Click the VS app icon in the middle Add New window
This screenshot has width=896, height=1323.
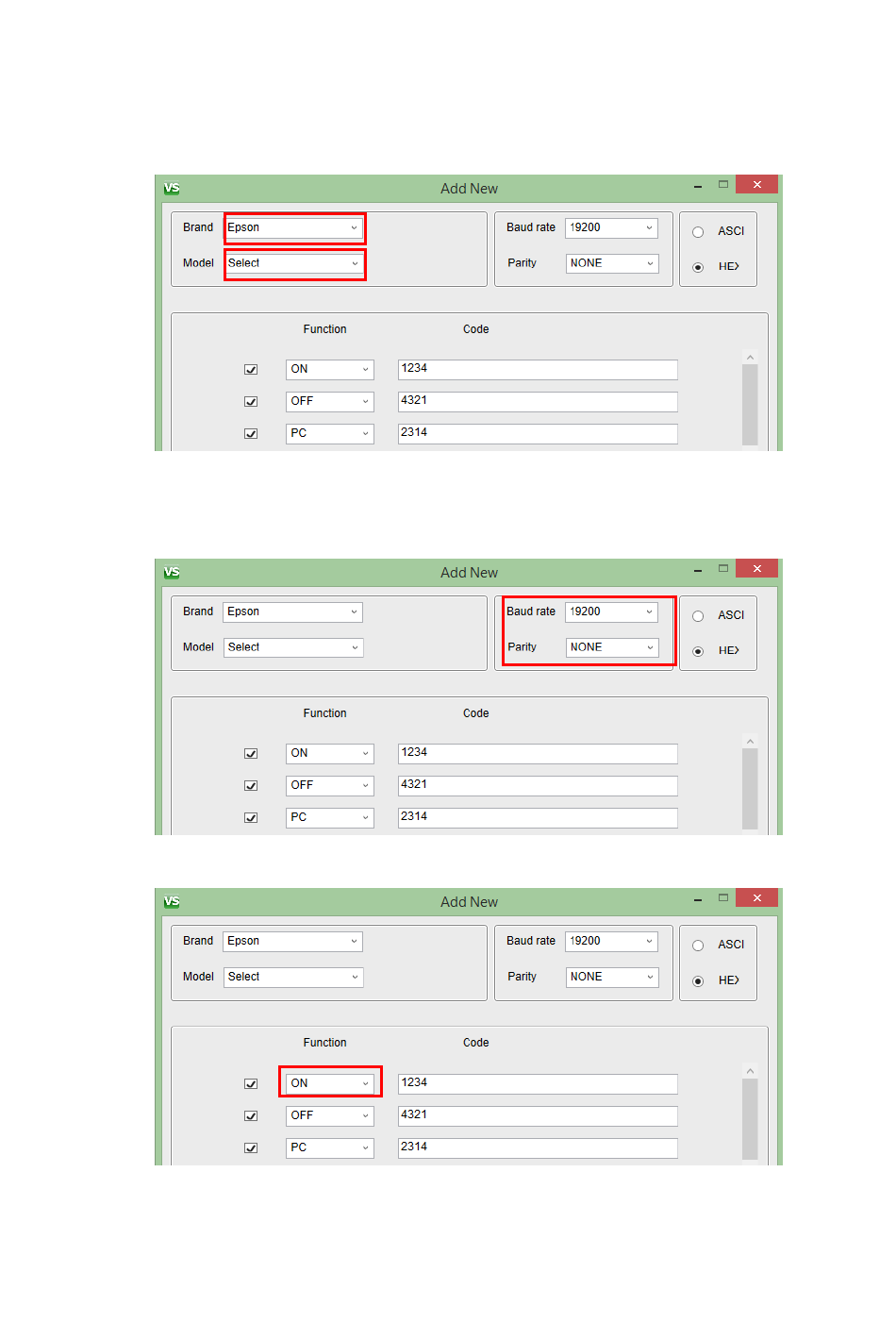tap(172, 572)
